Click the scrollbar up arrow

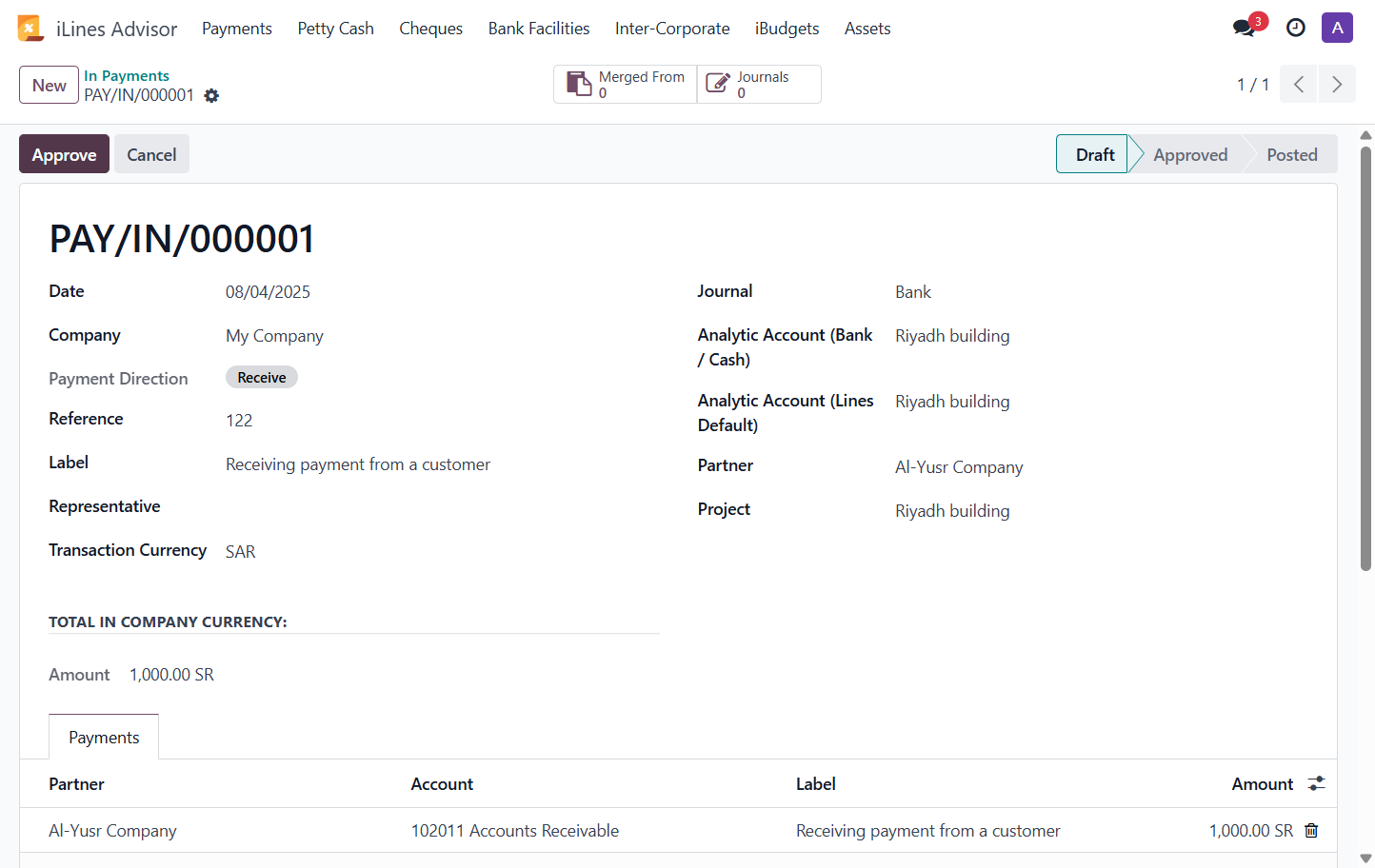click(x=1365, y=135)
